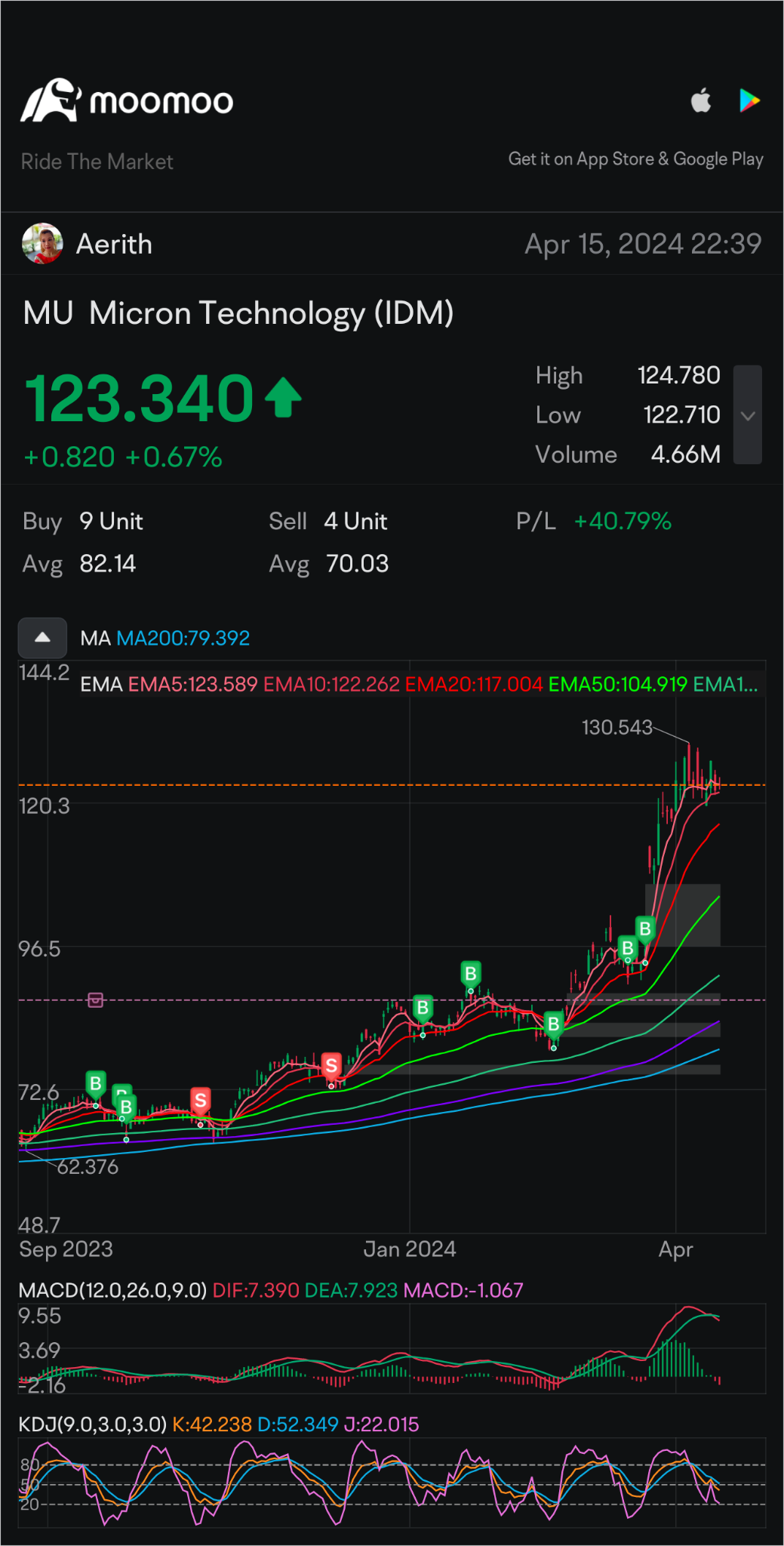This screenshot has width=784, height=1546.
Task: Click the '123.340' current price
Action: (140, 398)
